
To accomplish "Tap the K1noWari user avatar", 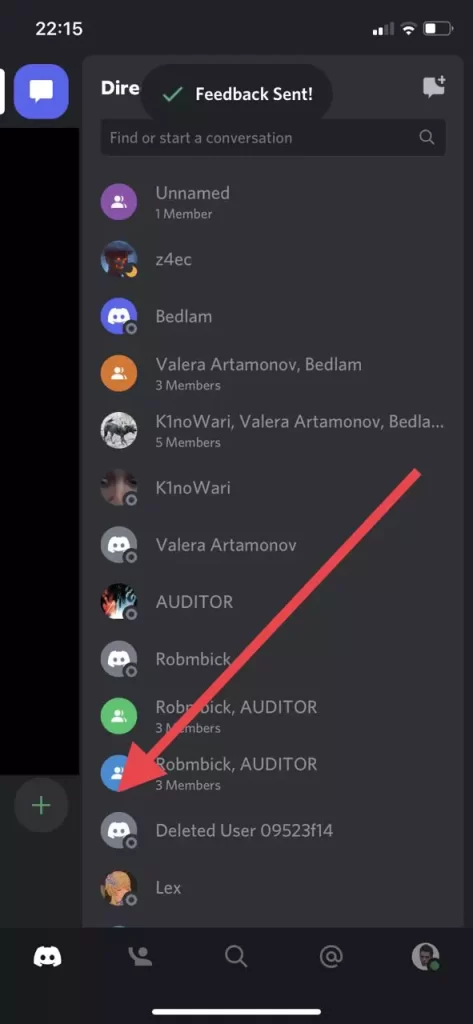I will click(119, 487).
